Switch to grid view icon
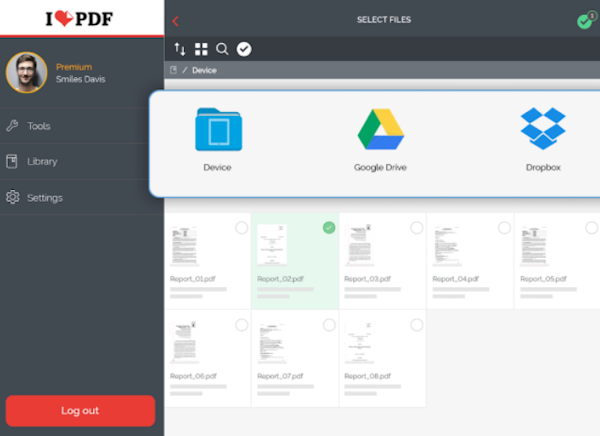 pyautogui.click(x=201, y=49)
